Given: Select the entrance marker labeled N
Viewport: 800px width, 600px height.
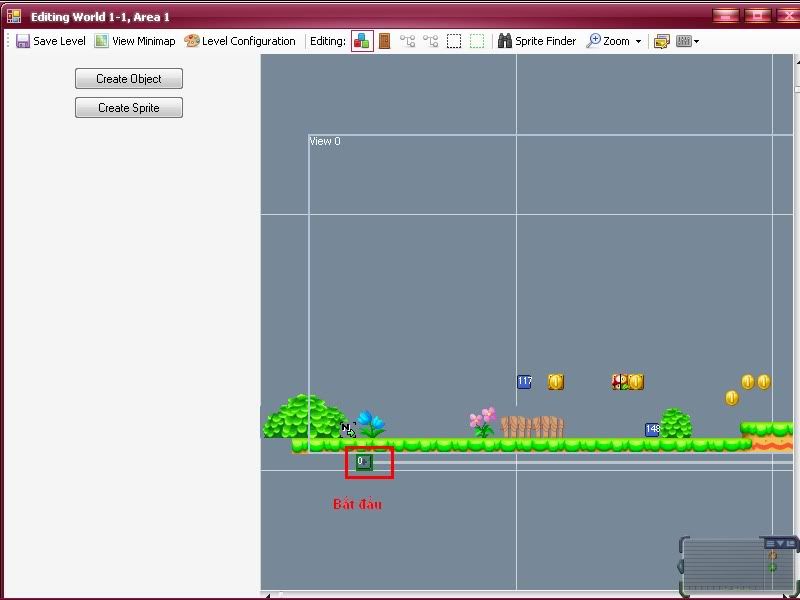Looking at the screenshot, I should (x=347, y=430).
